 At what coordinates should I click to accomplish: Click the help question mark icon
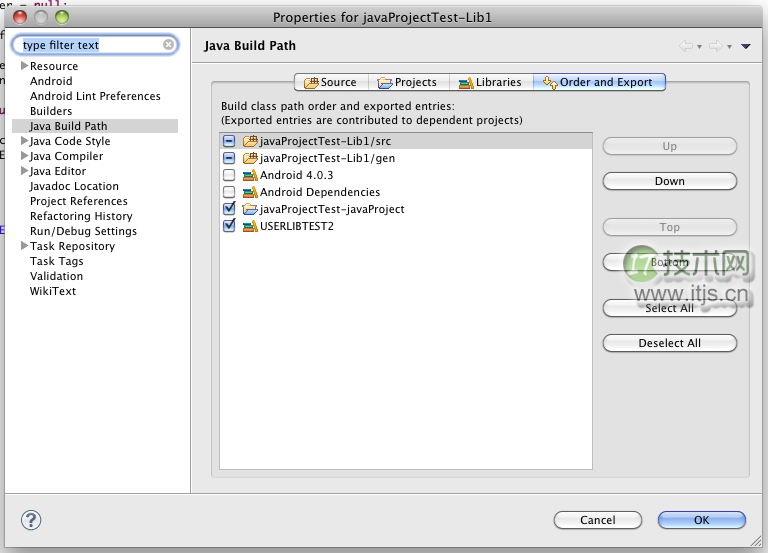[31, 520]
